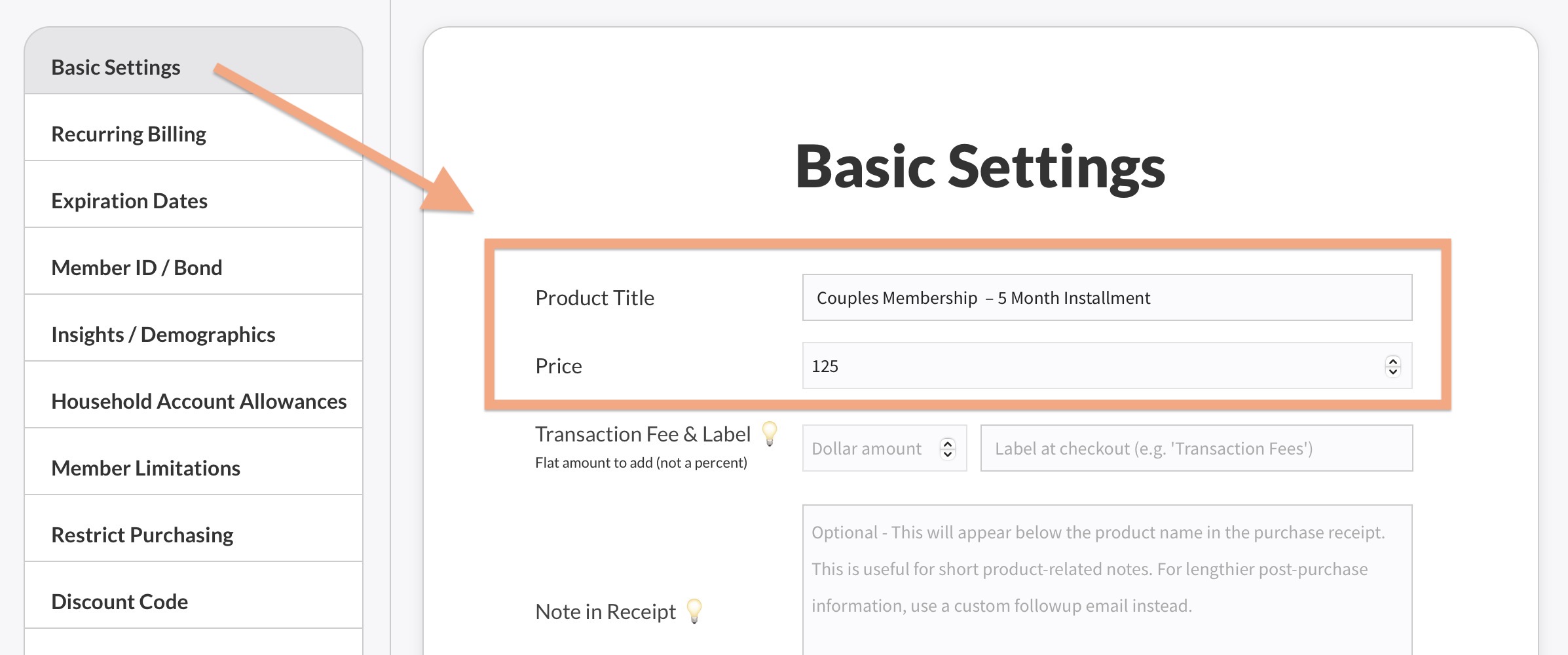Switch to the Discount Code section

tap(119, 602)
